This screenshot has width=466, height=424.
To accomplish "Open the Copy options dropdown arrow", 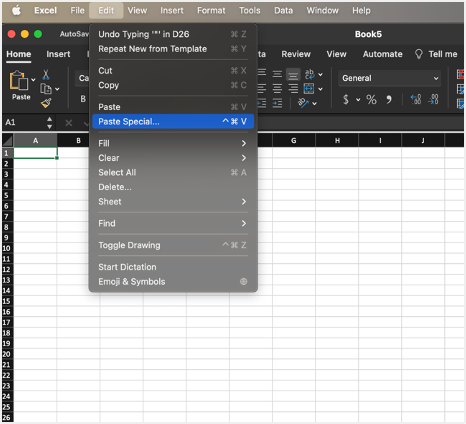I will pos(57,89).
